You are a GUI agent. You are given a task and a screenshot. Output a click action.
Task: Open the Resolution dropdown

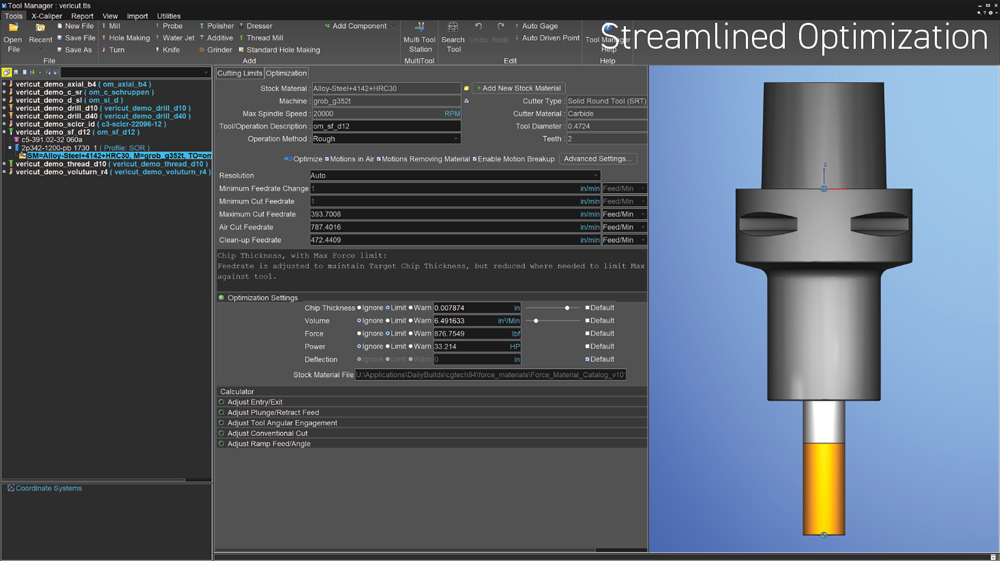tap(455, 175)
